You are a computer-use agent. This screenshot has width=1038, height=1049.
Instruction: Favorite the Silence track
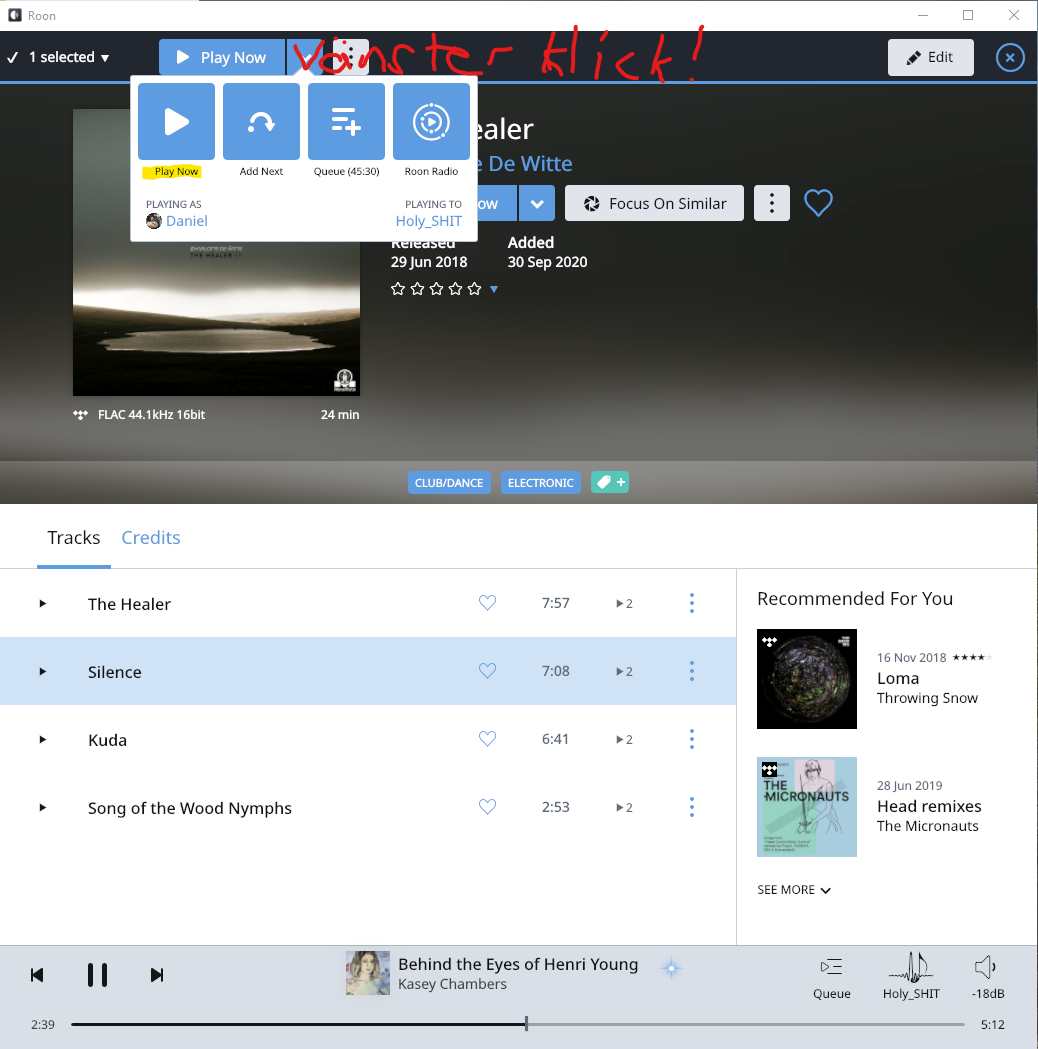click(488, 670)
